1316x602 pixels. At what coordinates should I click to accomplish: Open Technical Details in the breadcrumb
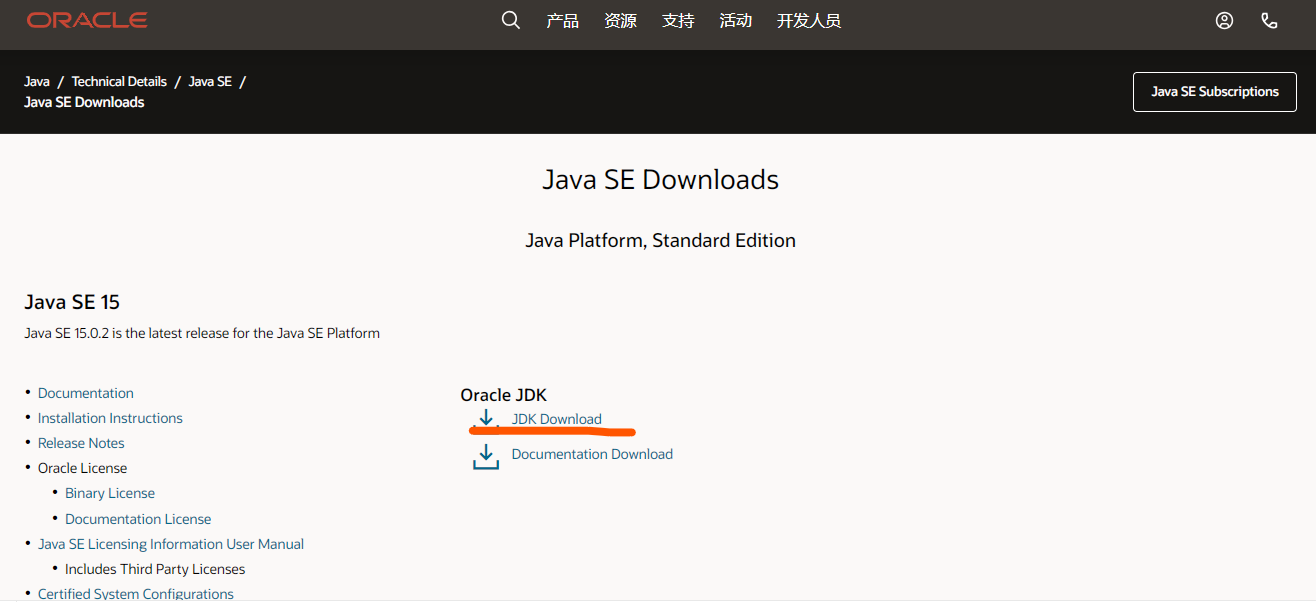point(119,80)
